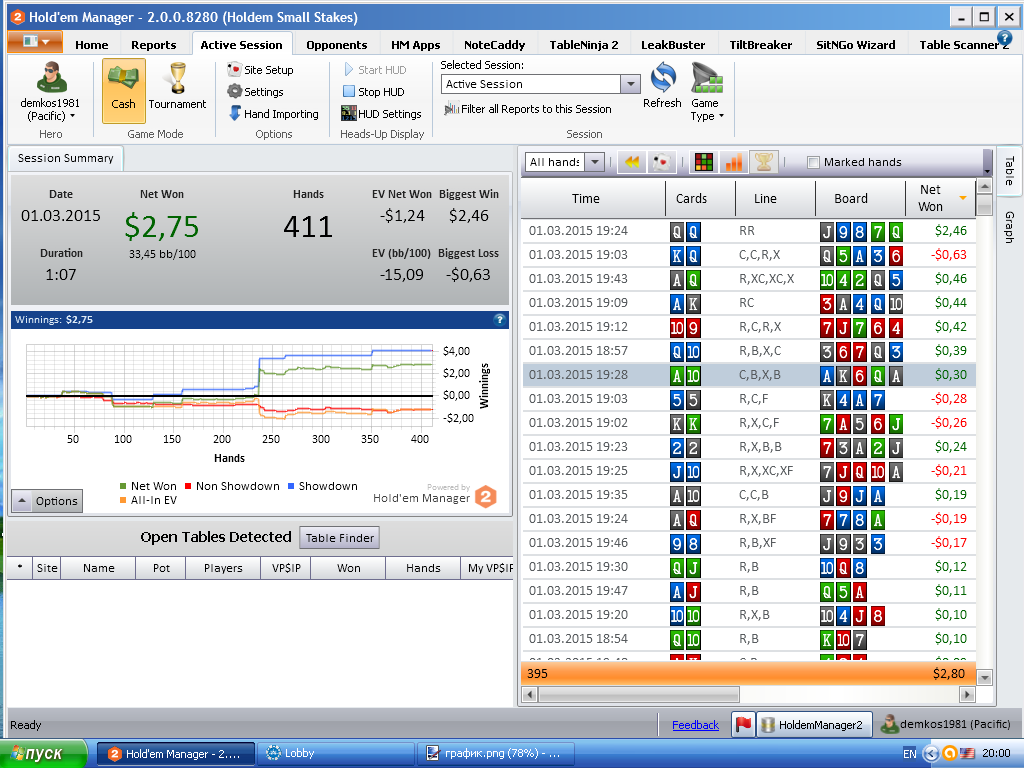The image size is (1024, 768).
Task: Launch Hand Importing
Action: click(273, 114)
